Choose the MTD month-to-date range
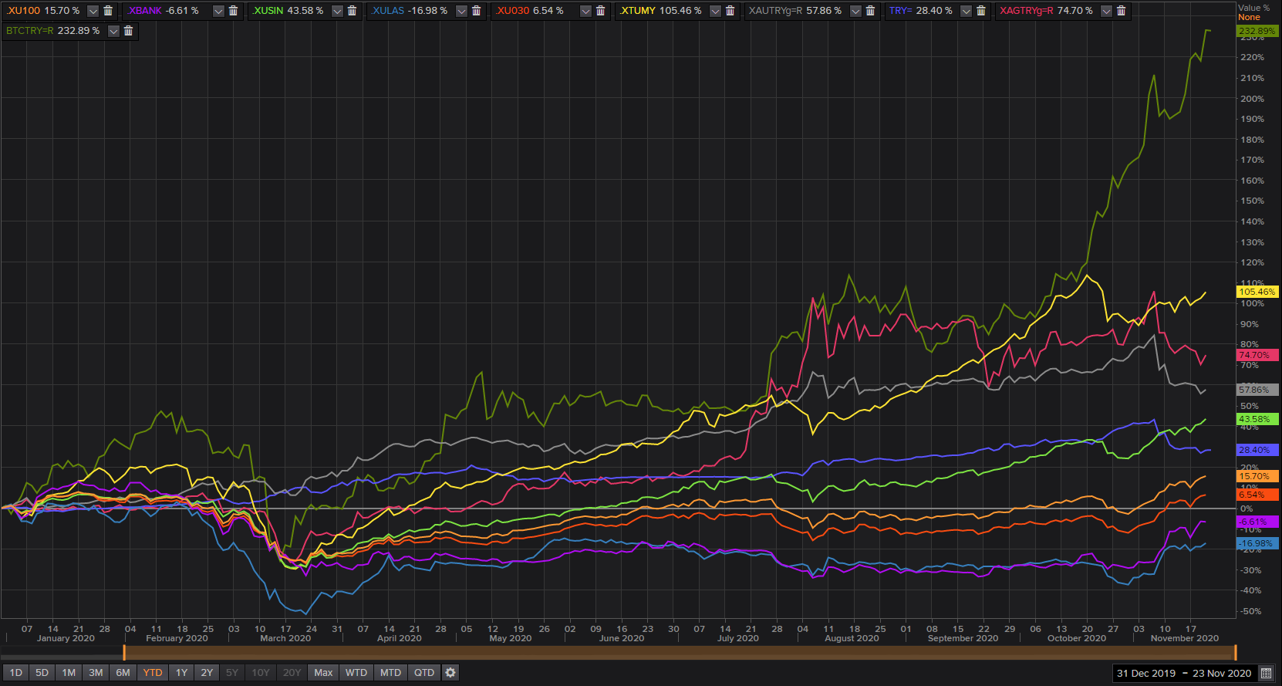 390,673
